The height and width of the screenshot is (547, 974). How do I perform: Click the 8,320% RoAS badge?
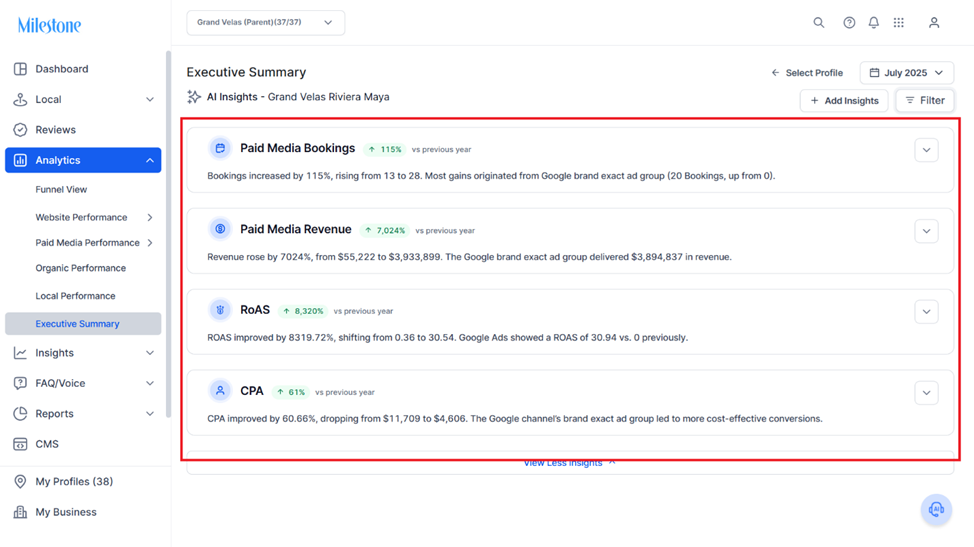303,311
